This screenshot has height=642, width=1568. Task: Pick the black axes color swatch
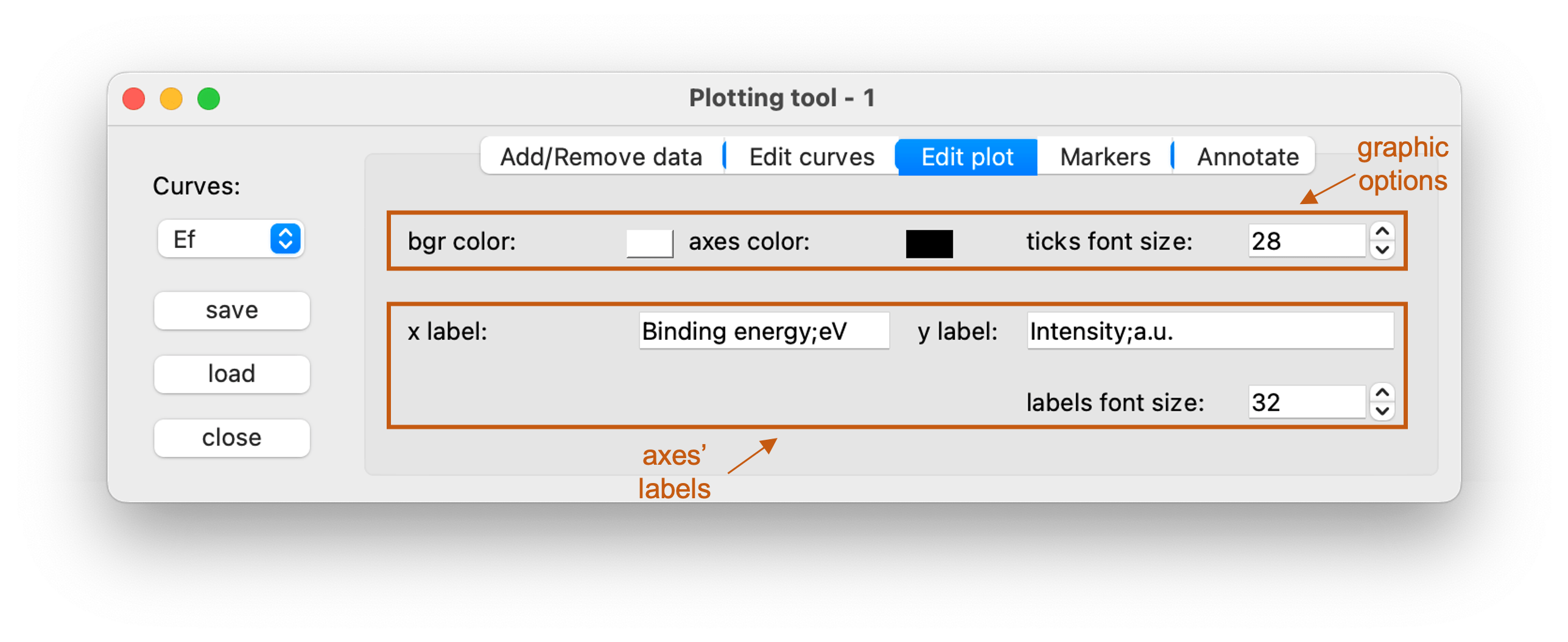click(929, 244)
